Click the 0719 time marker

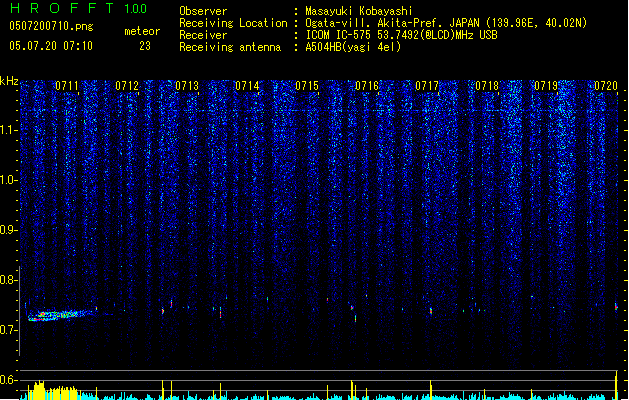pyautogui.click(x=546, y=86)
